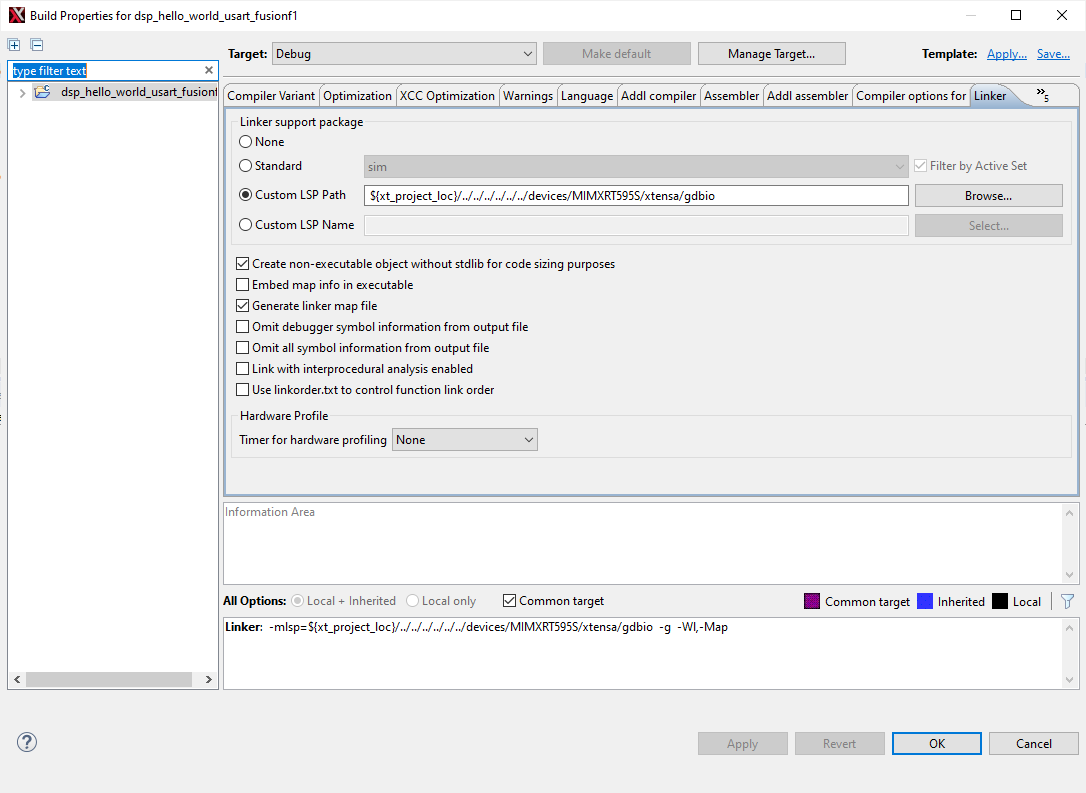Open the Warnings tab
This screenshot has height=793, width=1086.
click(527, 96)
